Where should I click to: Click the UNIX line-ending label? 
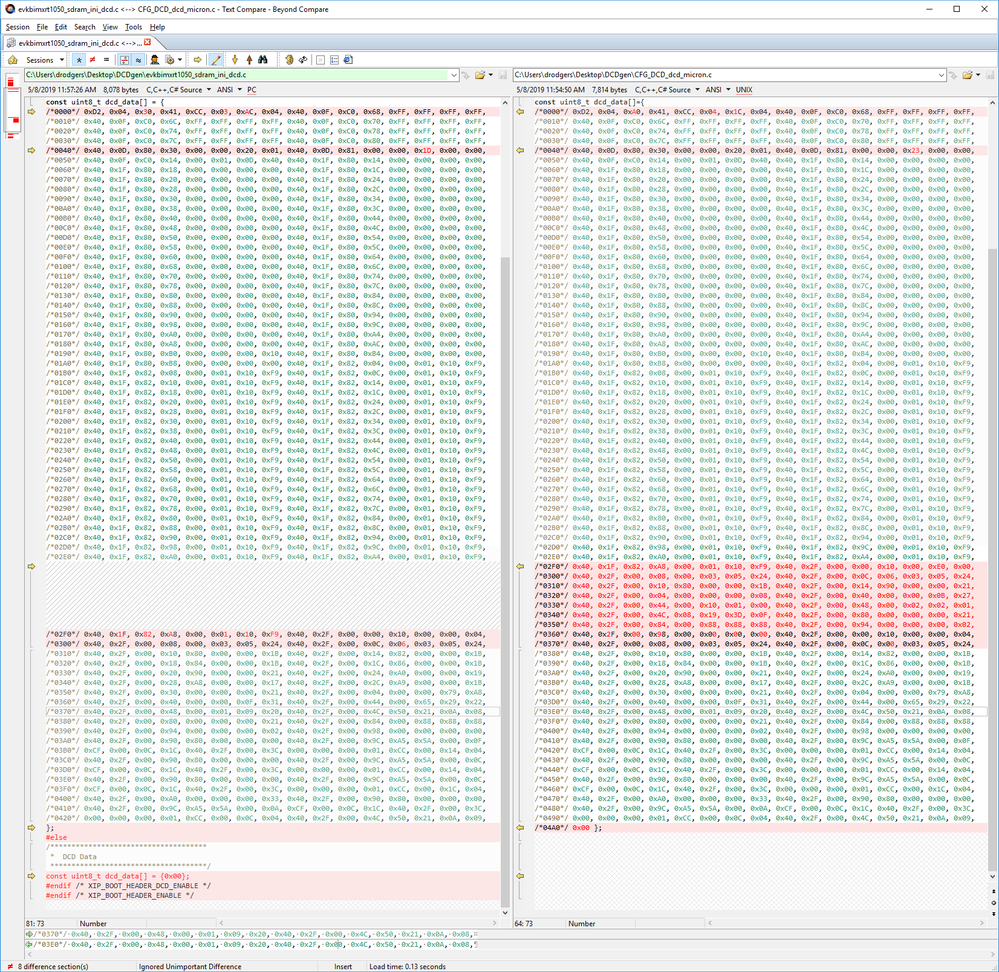point(744,90)
